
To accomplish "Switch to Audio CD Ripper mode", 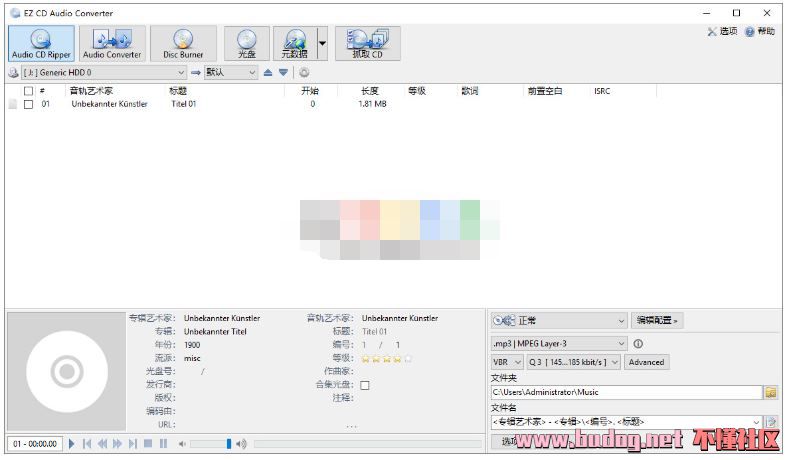I will point(41,44).
